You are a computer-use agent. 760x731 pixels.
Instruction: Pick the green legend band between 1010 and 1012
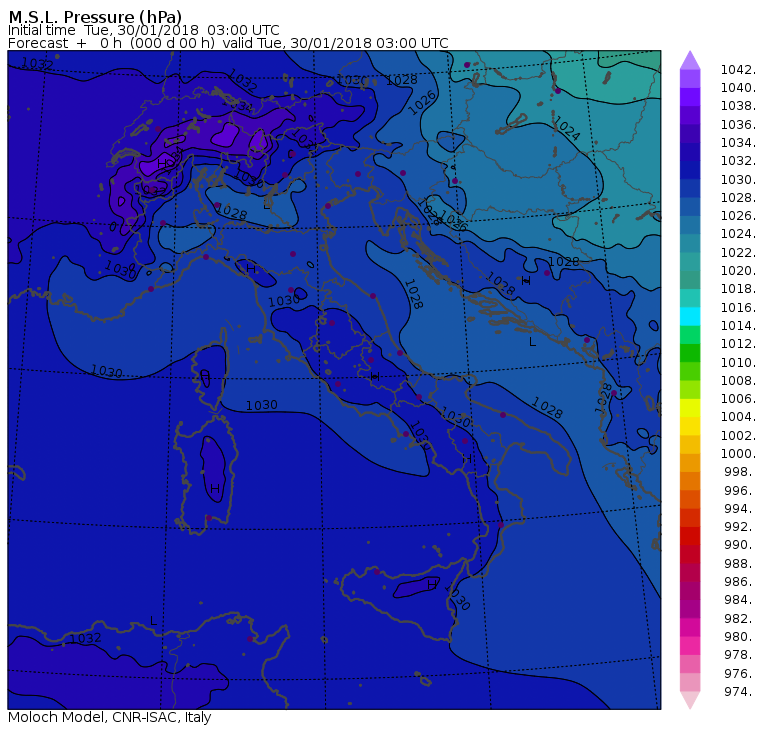coord(690,353)
